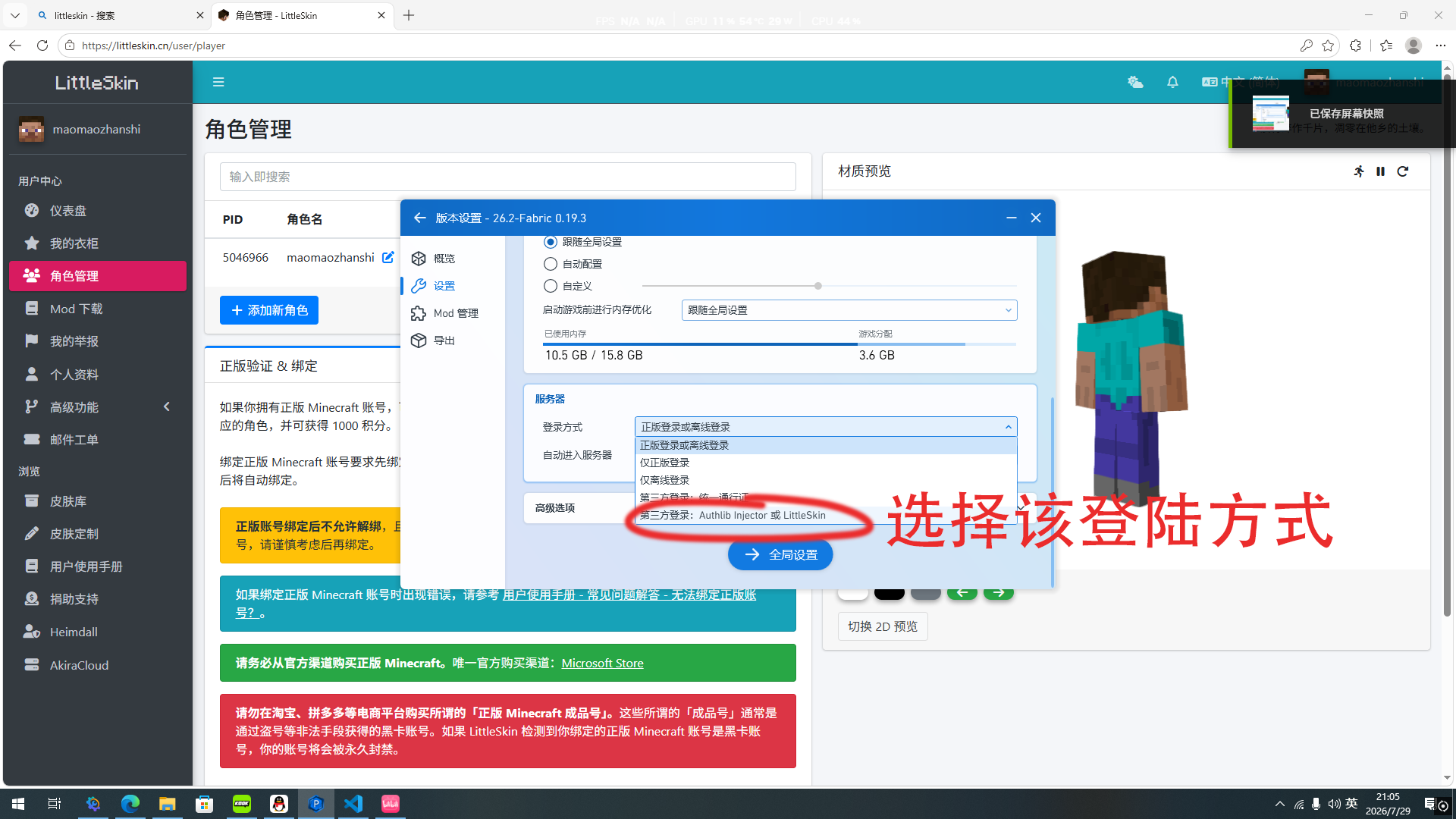
Task: Pause the skin preview animation
Action: point(1381,171)
